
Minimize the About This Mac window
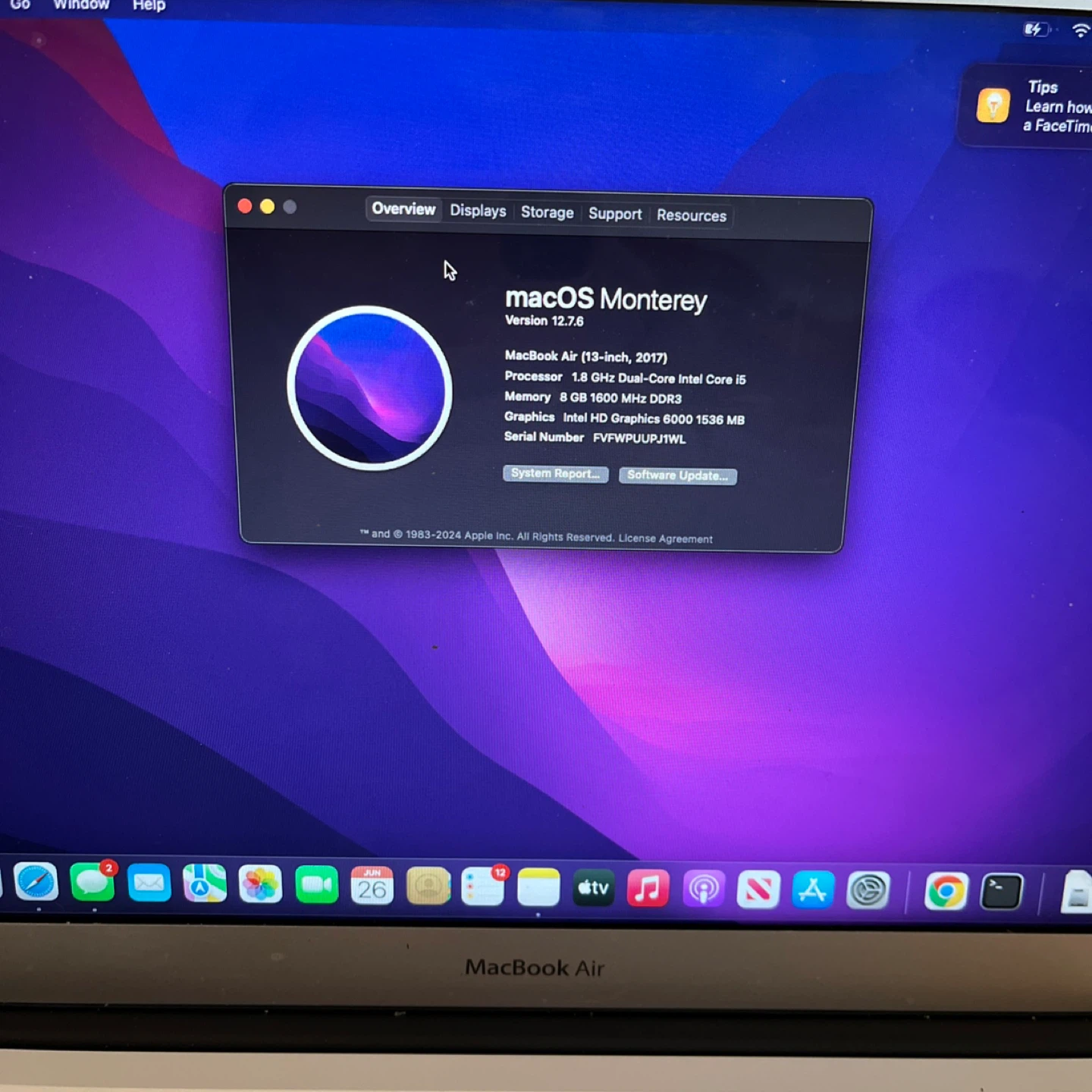coord(267,207)
